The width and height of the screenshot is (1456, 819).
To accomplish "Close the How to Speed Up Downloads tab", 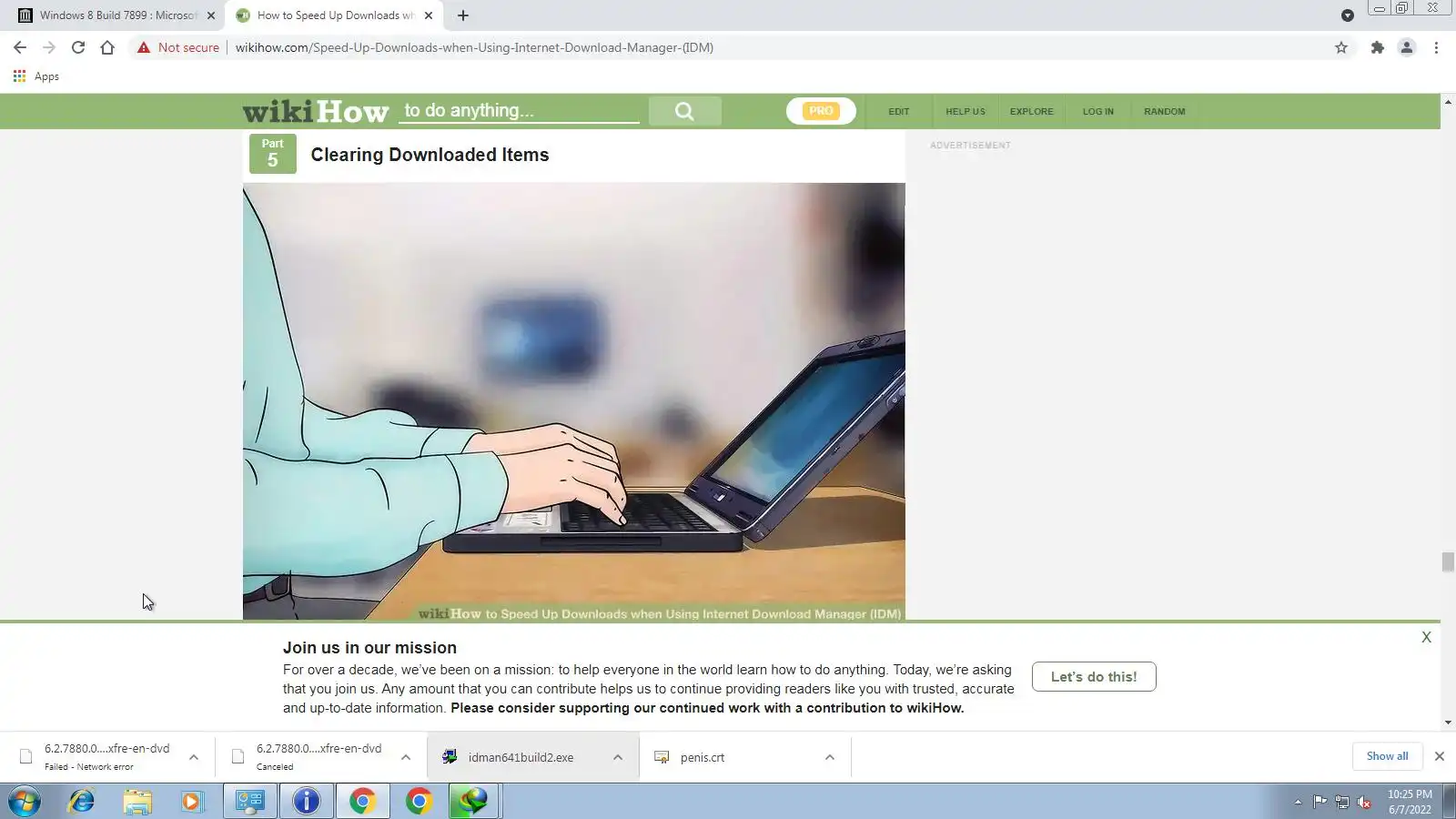I will (429, 15).
